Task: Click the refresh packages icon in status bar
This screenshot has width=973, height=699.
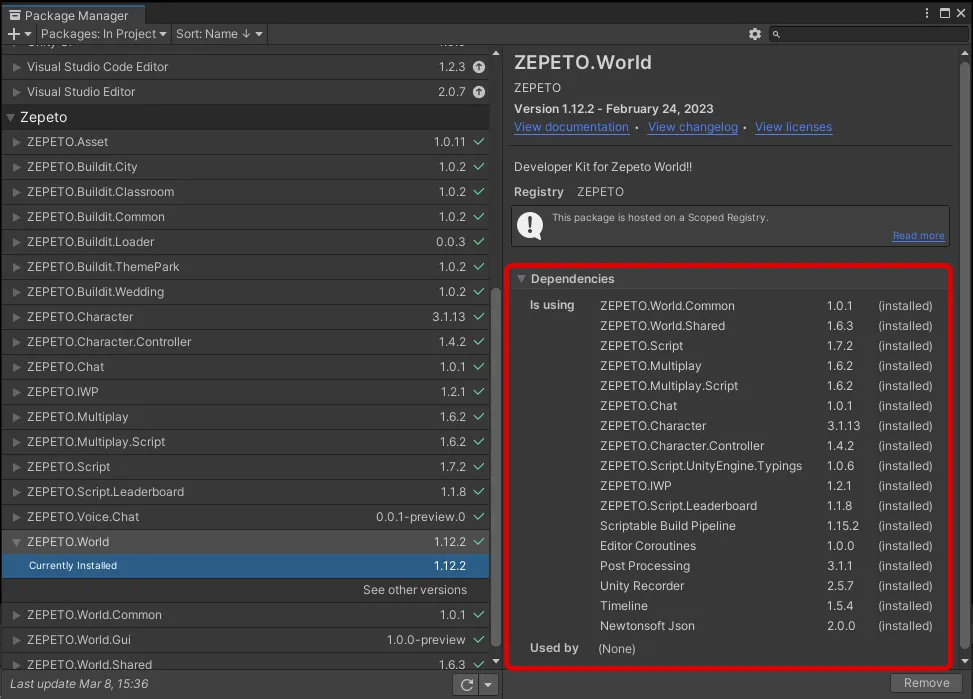Action: (466, 684)
